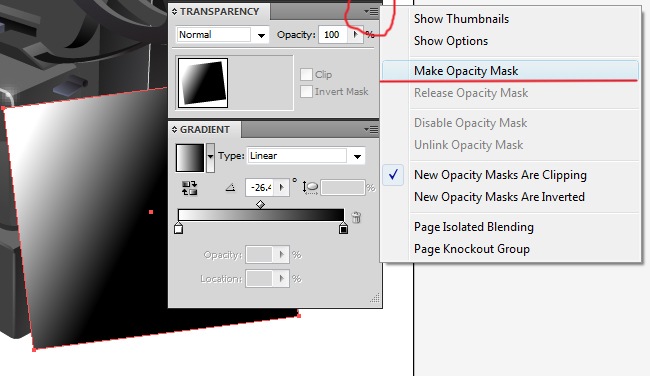Click the artwork thumbnail in Transparency panel
The width and height of the screenshot is (650, 376).
tap(203, 83)
